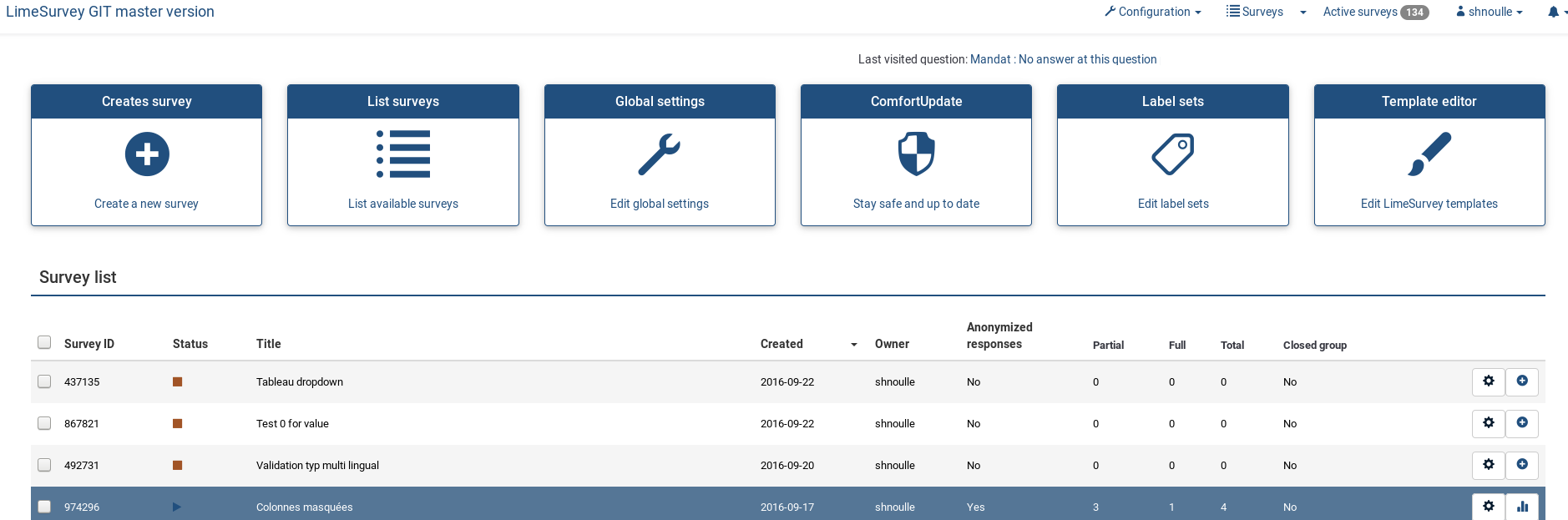The width and height of the screenshot is (1568, 520).
Task: Sort the list by Created column header
Action: (781, 344)
